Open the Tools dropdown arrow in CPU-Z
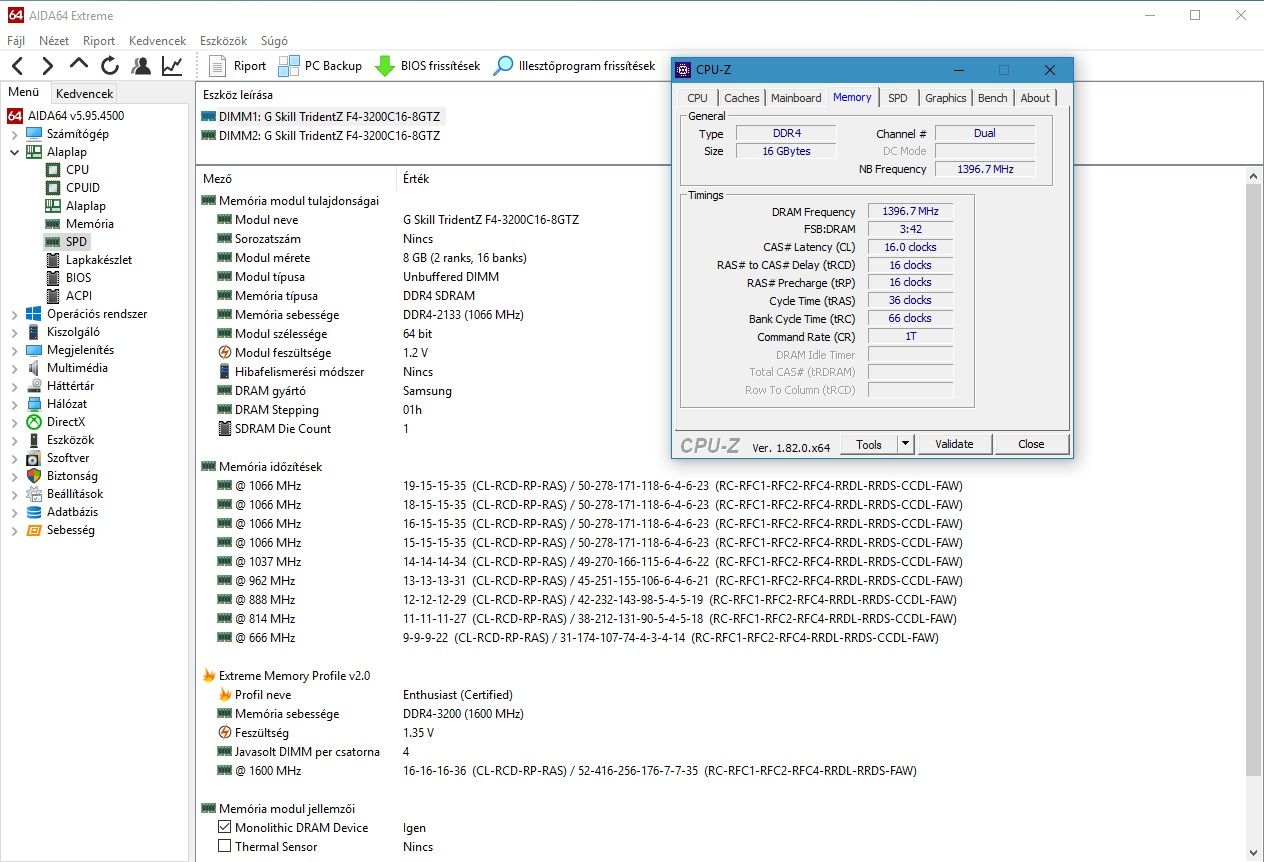 point(905,444)
